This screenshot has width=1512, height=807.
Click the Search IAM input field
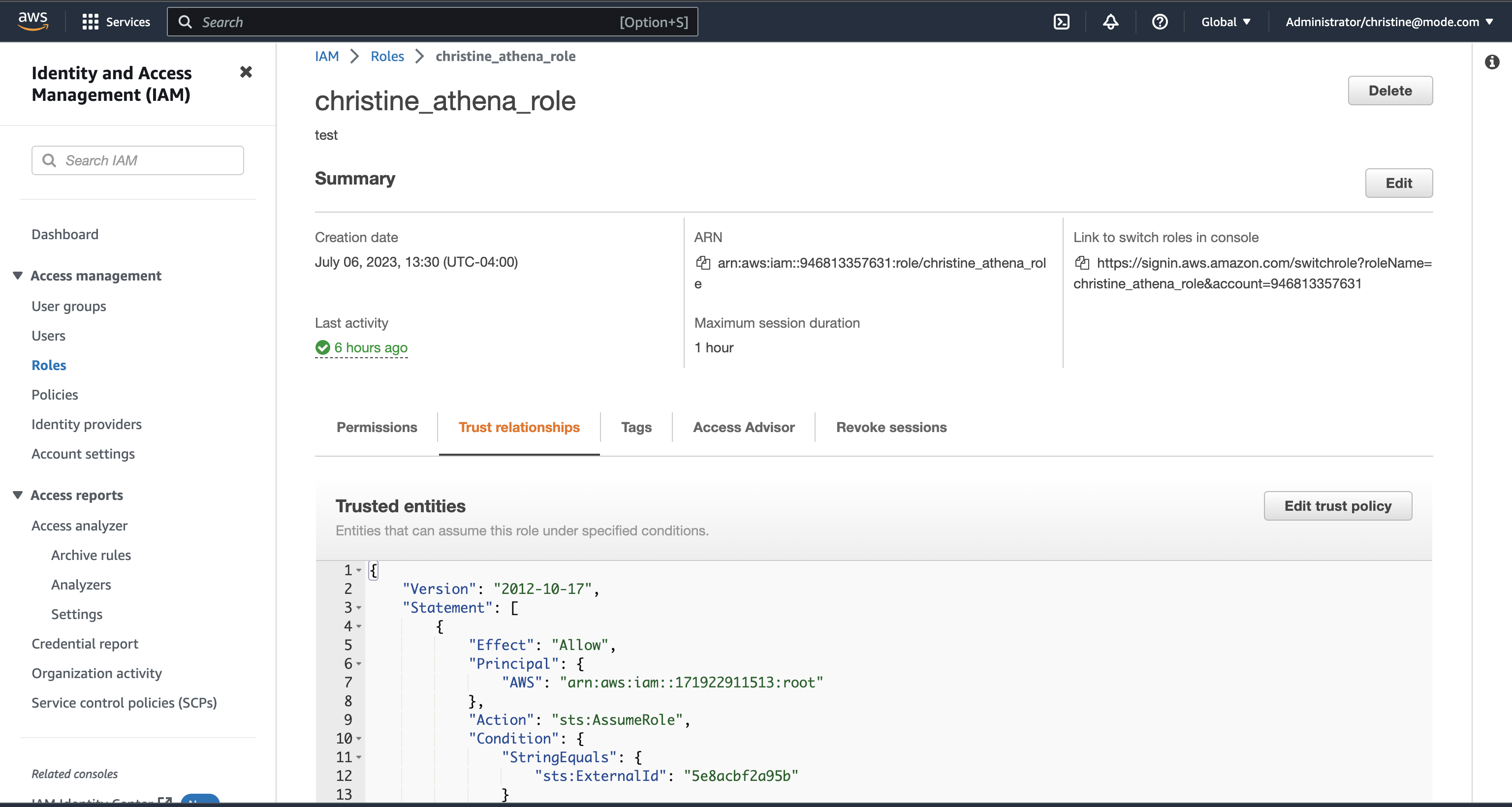(x=138, y=160)
